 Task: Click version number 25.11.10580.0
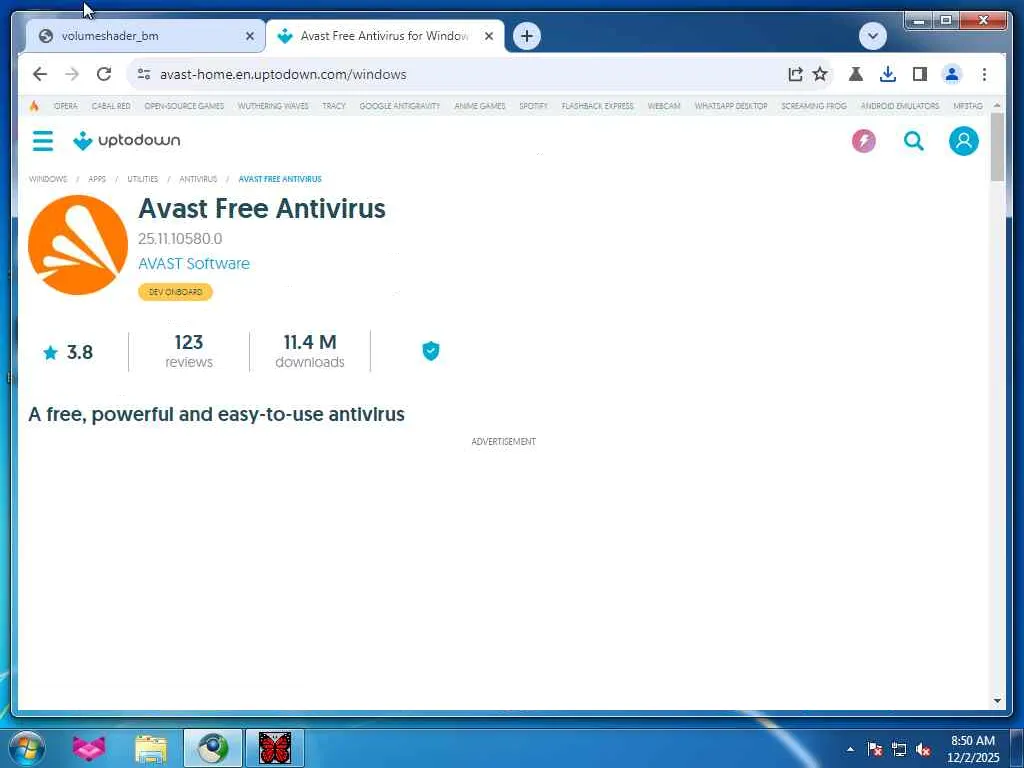[x=180, y=239]
